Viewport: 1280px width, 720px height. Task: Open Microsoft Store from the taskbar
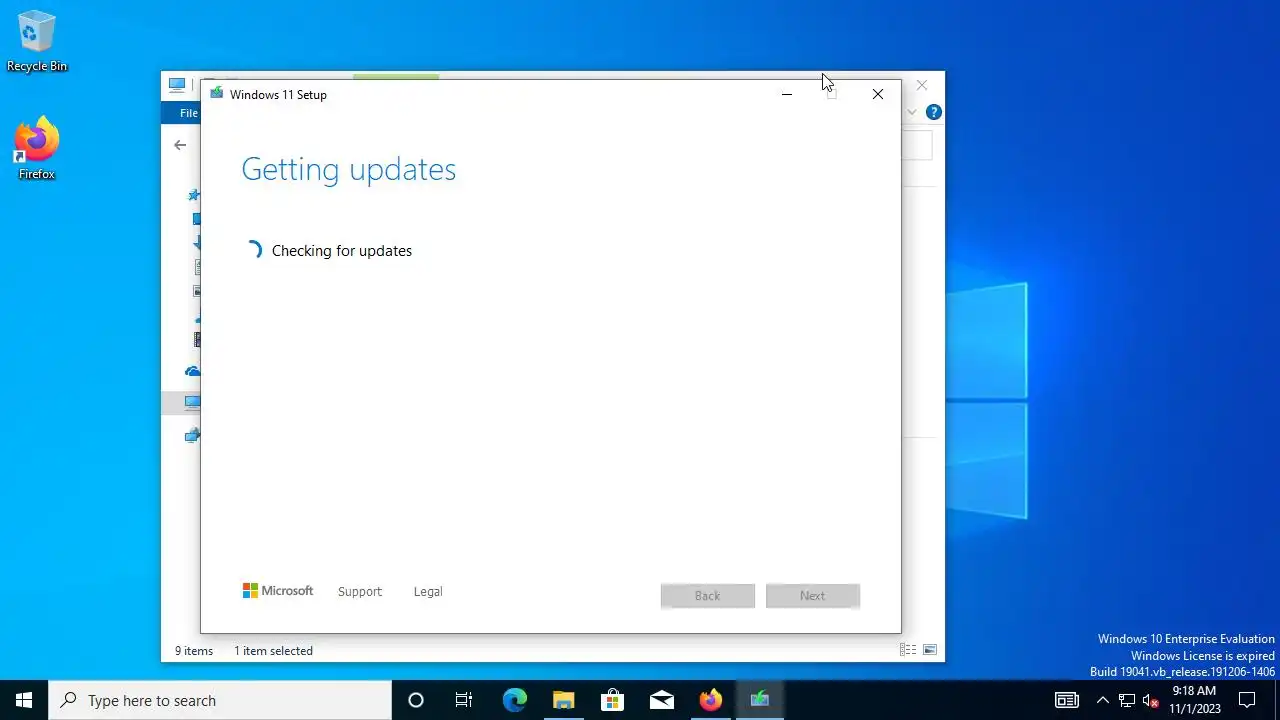click(x=612, y=700)
